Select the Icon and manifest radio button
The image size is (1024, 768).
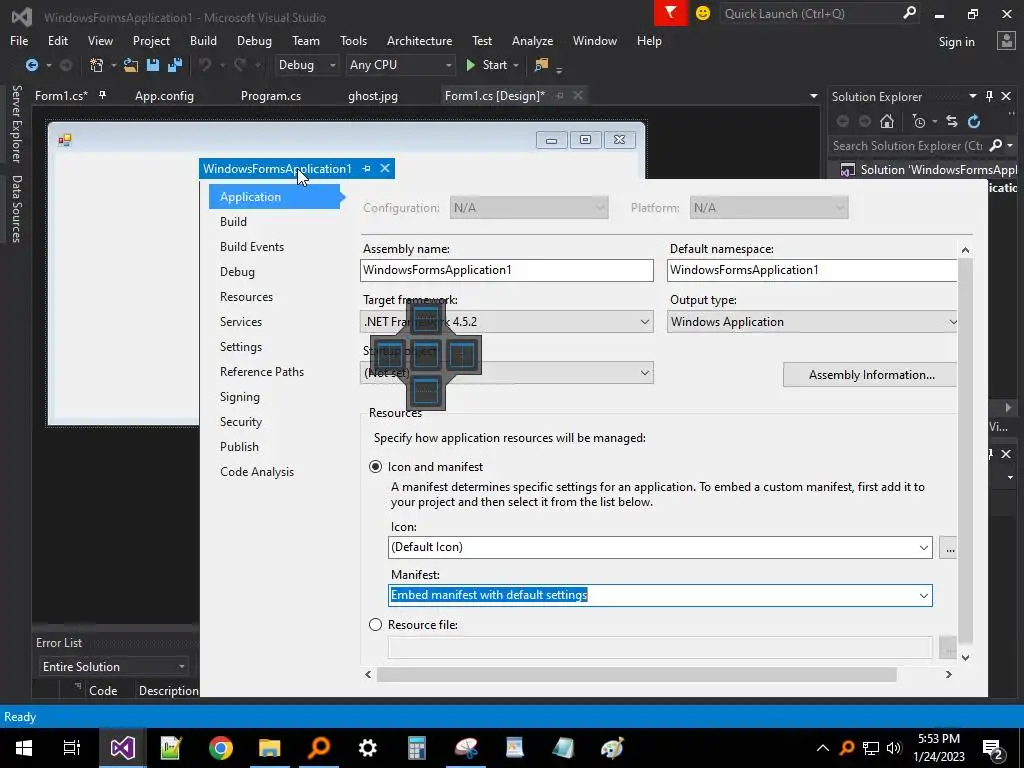point(376,467)
